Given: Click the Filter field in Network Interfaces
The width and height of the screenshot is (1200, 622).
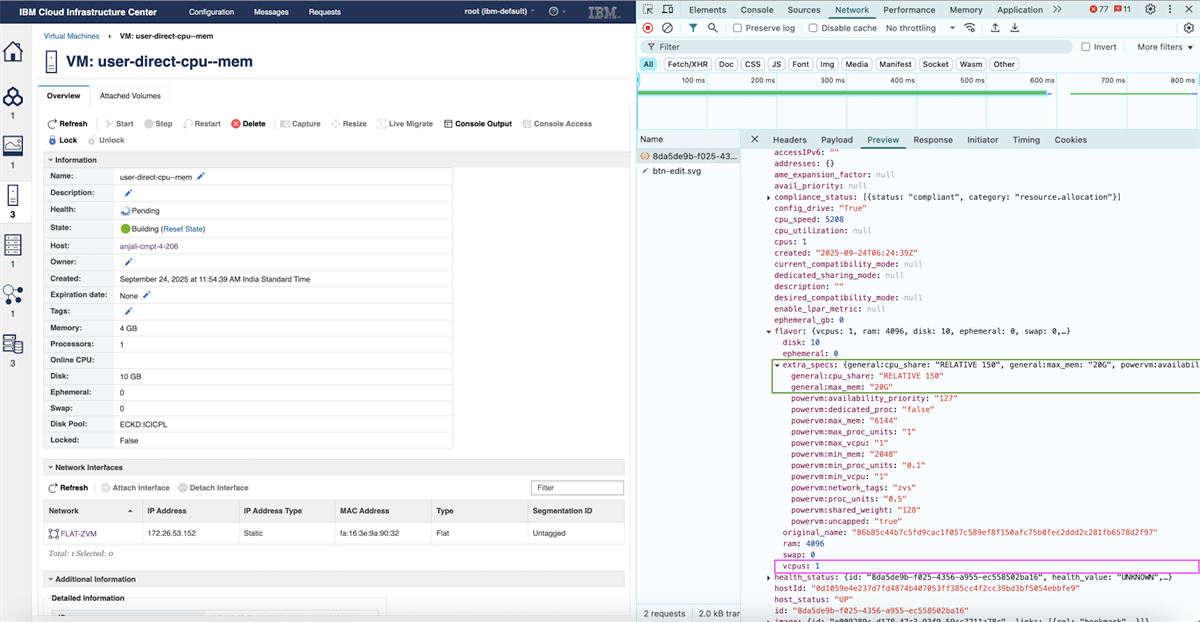Looking at the screenshot, I should point(576,488).
